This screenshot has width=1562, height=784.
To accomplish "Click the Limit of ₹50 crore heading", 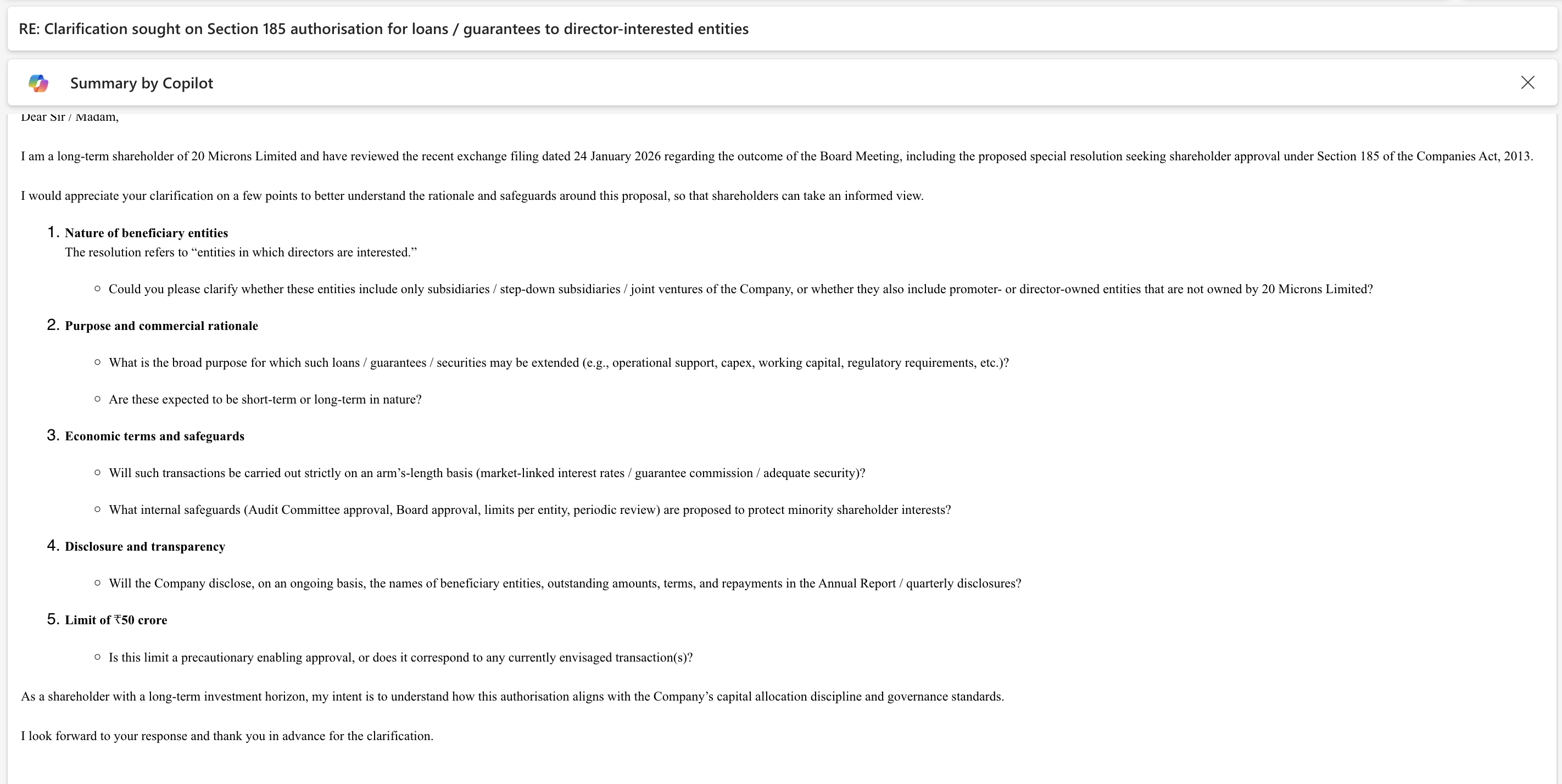I will [116, 620].
